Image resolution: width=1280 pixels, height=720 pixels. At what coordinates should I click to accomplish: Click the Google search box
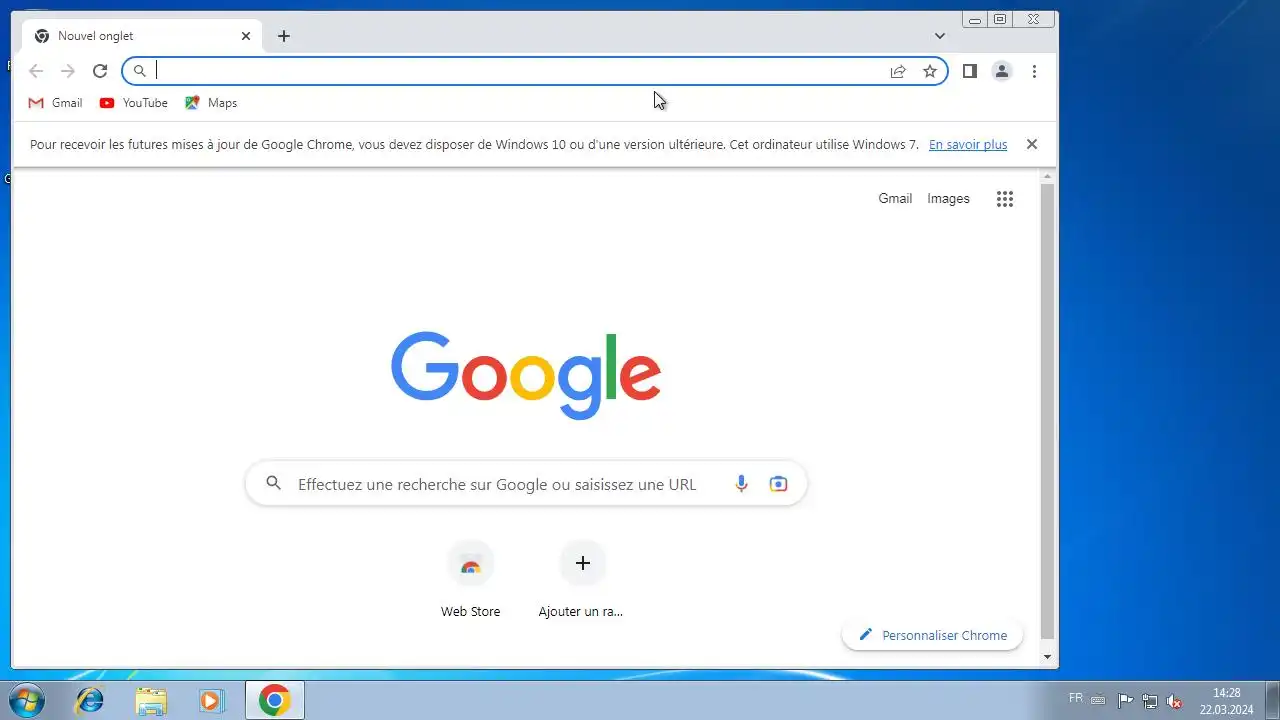[x=526, y=484]
